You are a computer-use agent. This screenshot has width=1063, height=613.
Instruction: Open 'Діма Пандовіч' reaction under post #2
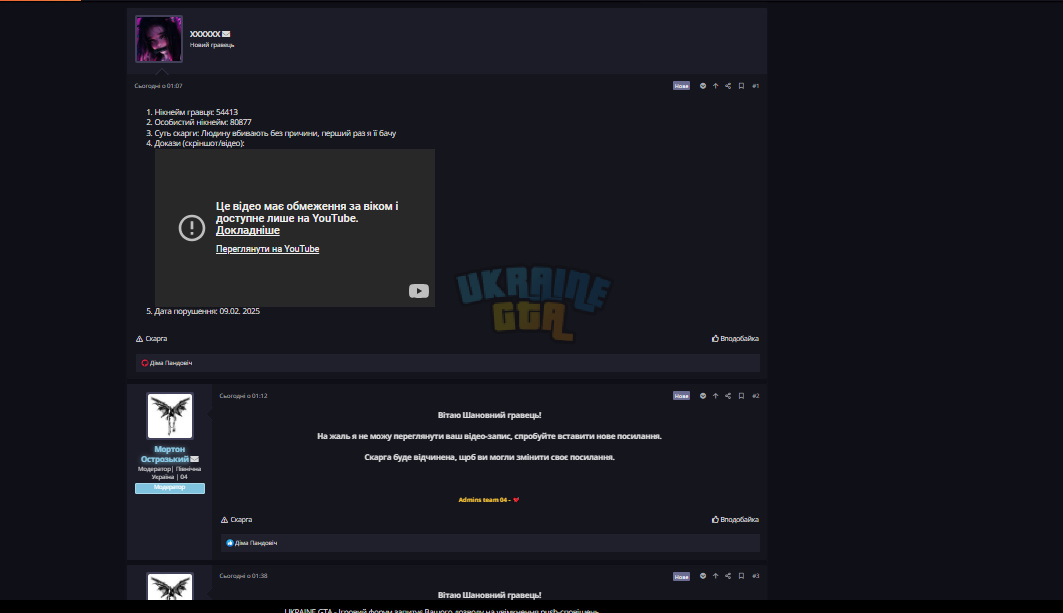click(x=256, y=543)
